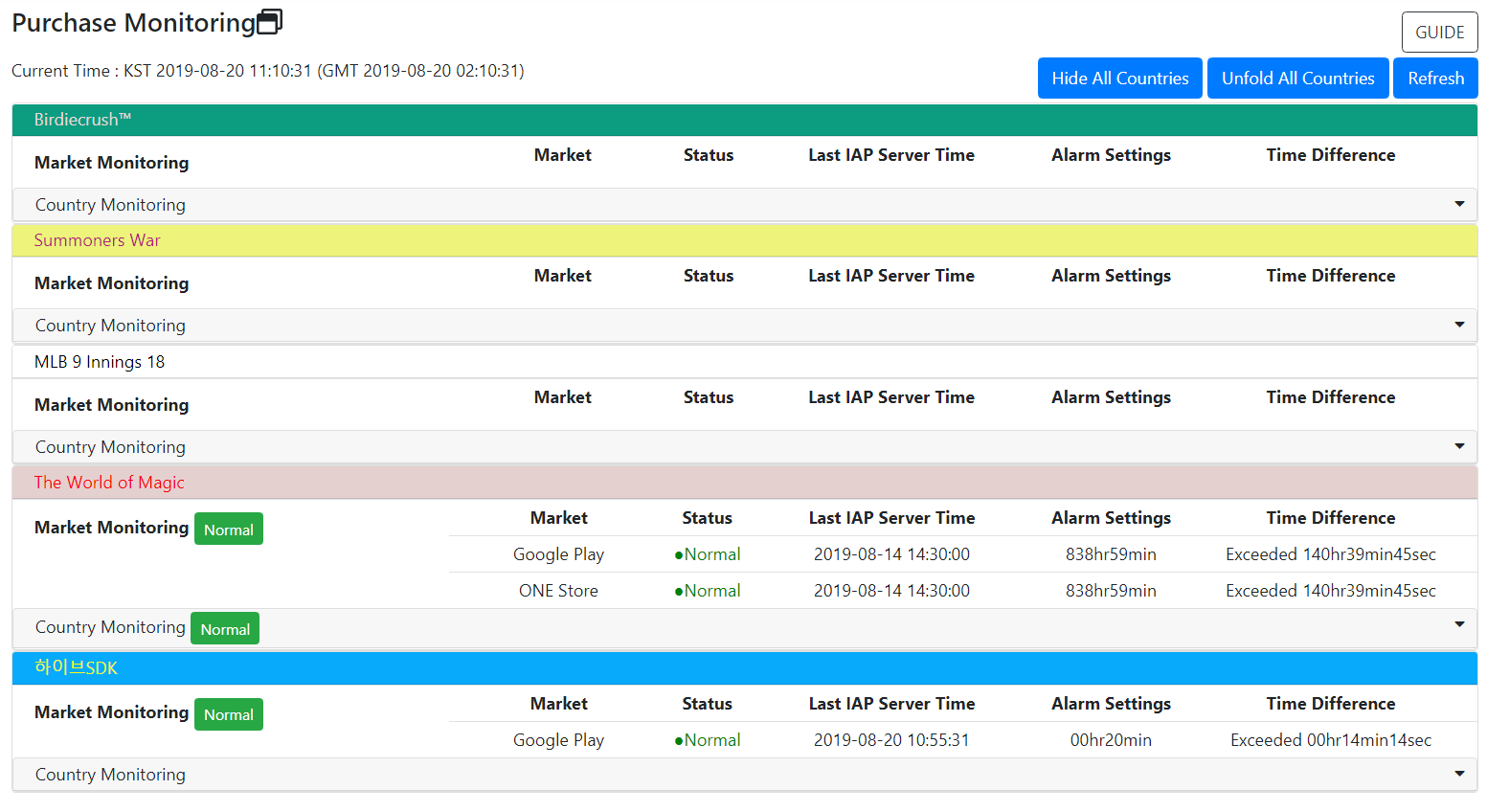
Task: Click Normal badge next to World of Magic Country Monitoring
Action: 225,629
